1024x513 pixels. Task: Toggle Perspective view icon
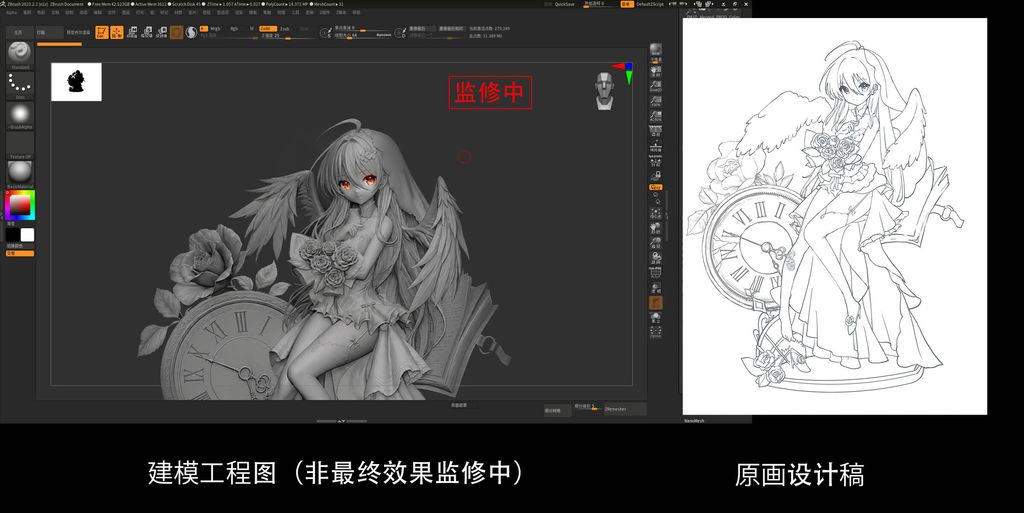655,131
